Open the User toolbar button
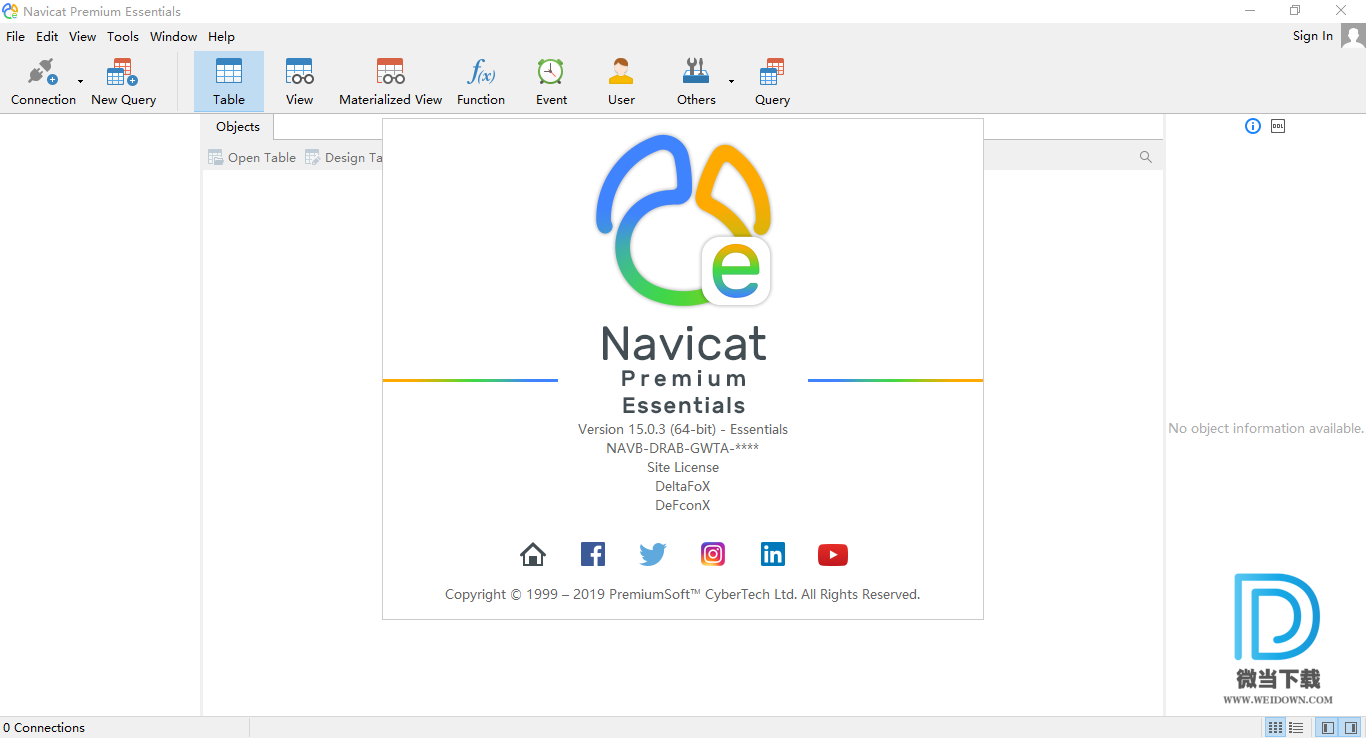This screenshot has width=1366, height=738. [x=621, y=82]
